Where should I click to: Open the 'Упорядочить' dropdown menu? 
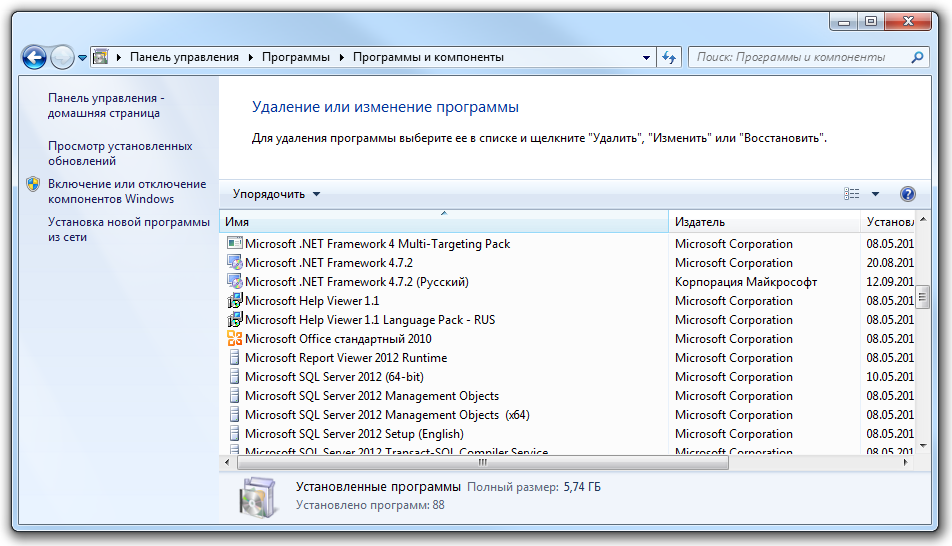pos(276,194)
